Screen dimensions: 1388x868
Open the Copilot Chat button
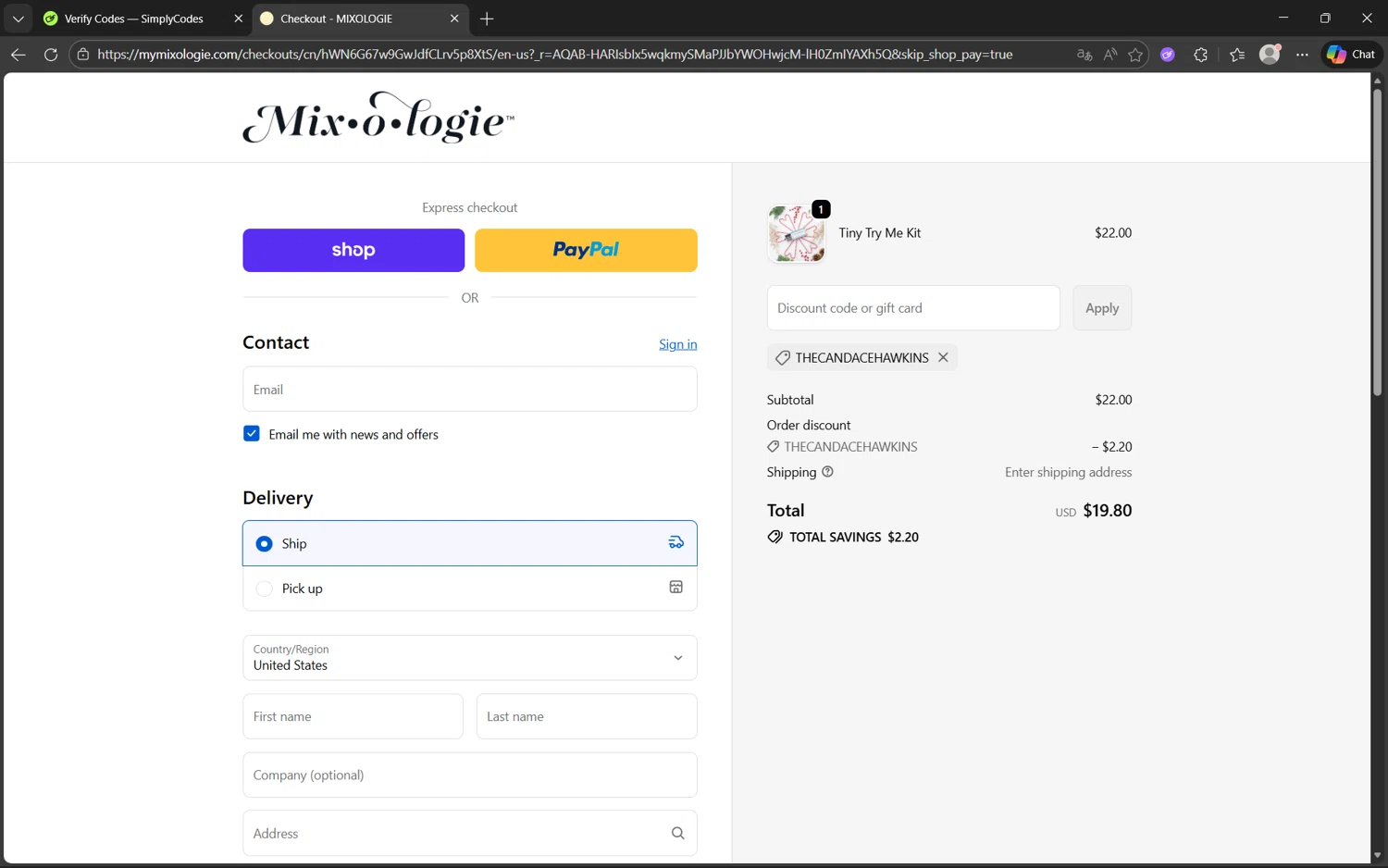point(1351,55)
